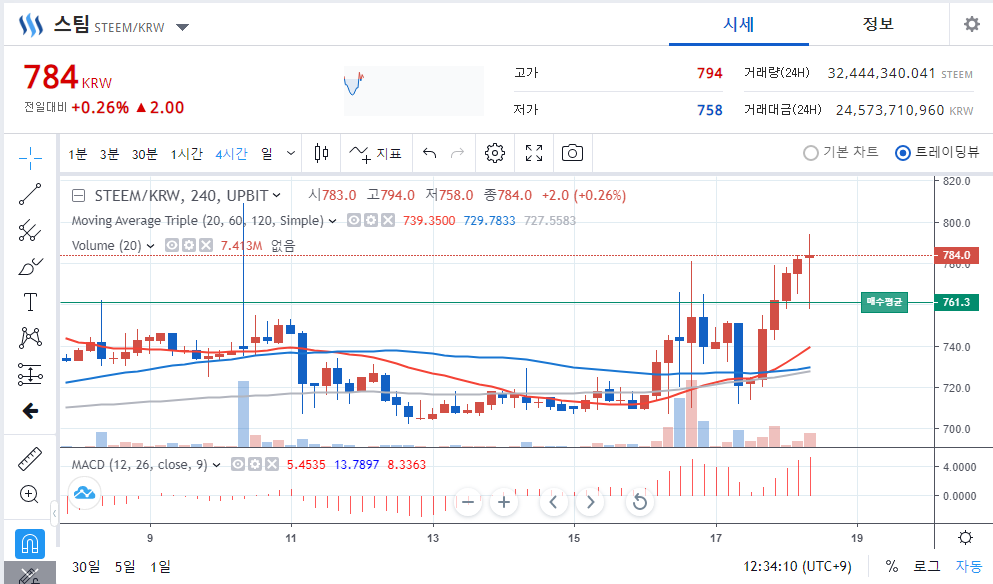Expand more interval options chevron
The width and height of the screenshot is (993, 584).
[291, 153]
